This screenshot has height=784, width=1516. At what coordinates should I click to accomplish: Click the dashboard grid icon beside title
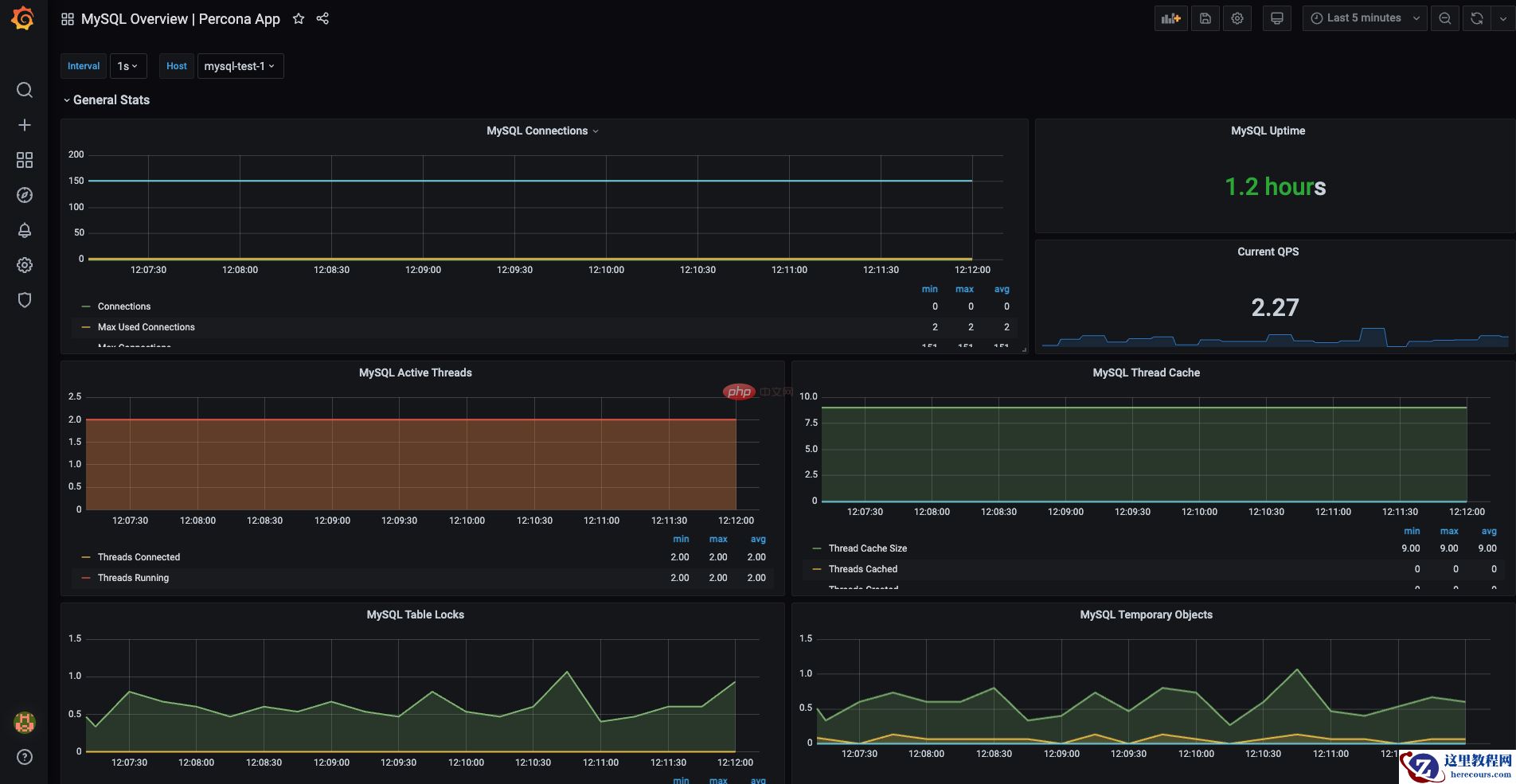(x=68, y=19)
